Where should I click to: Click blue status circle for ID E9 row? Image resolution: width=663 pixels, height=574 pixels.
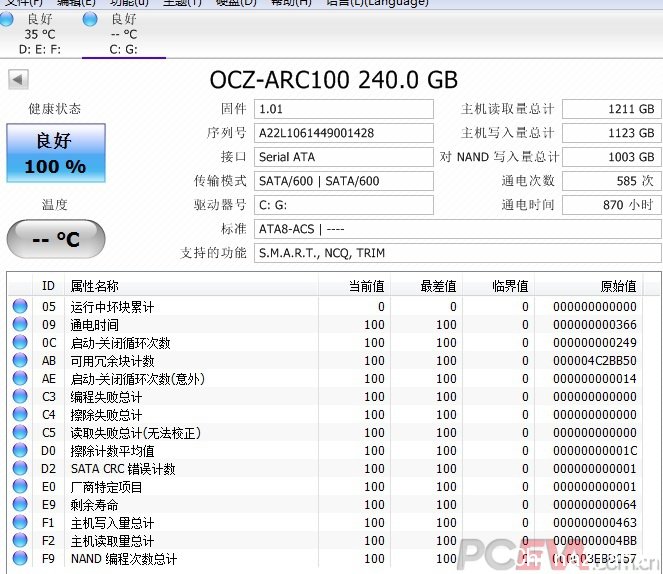[20, 504]
